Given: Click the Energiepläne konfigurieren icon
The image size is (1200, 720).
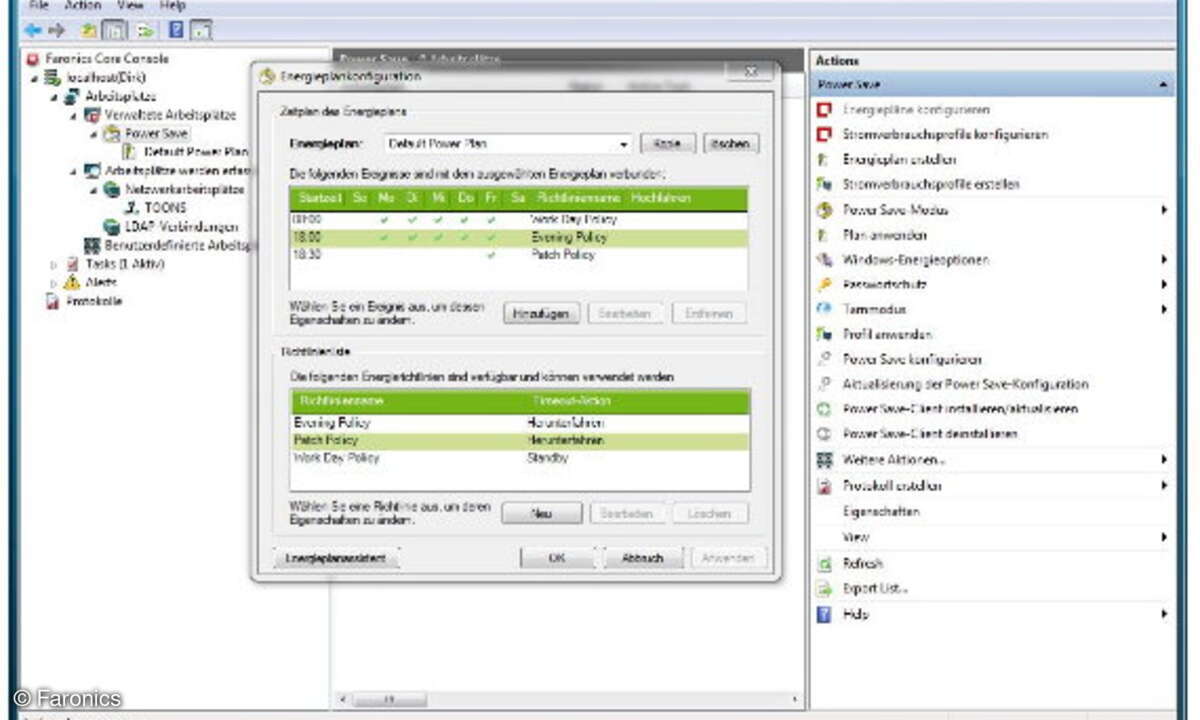Looking at the screenshot, I should 825,109.
